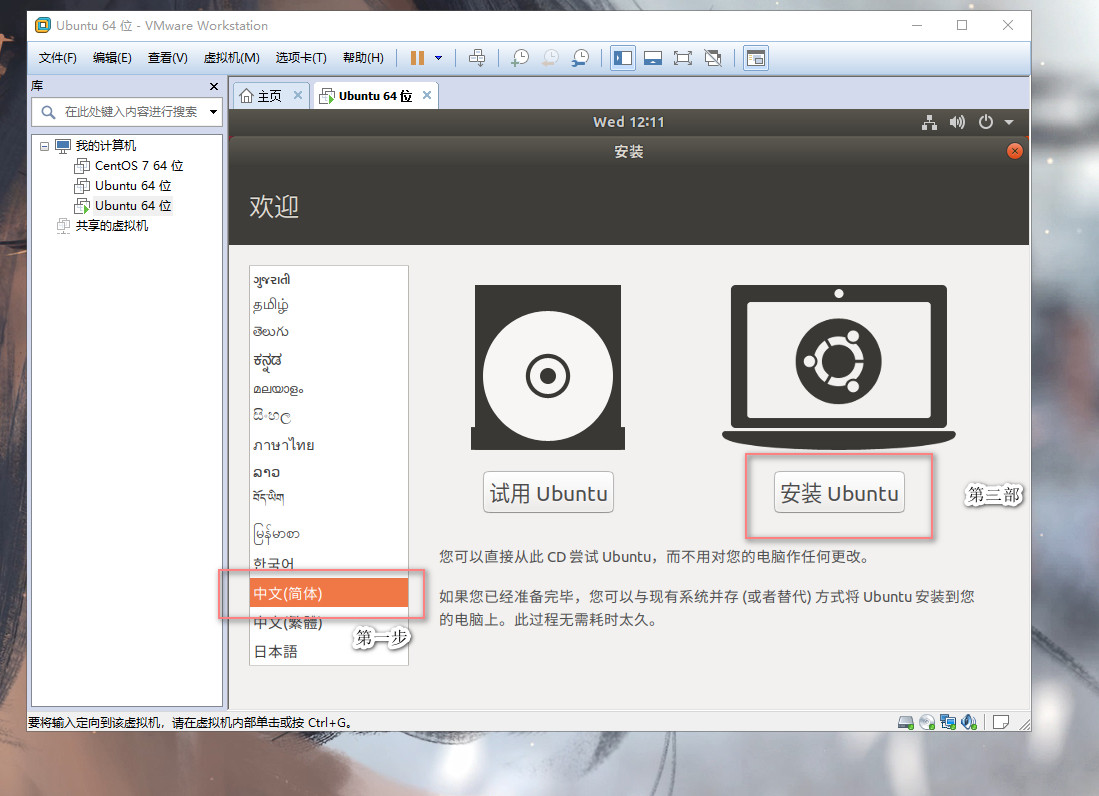Click the laptop with Ubuntu logo illustration
Viewport: 1099px width, 796px height.
838,366
